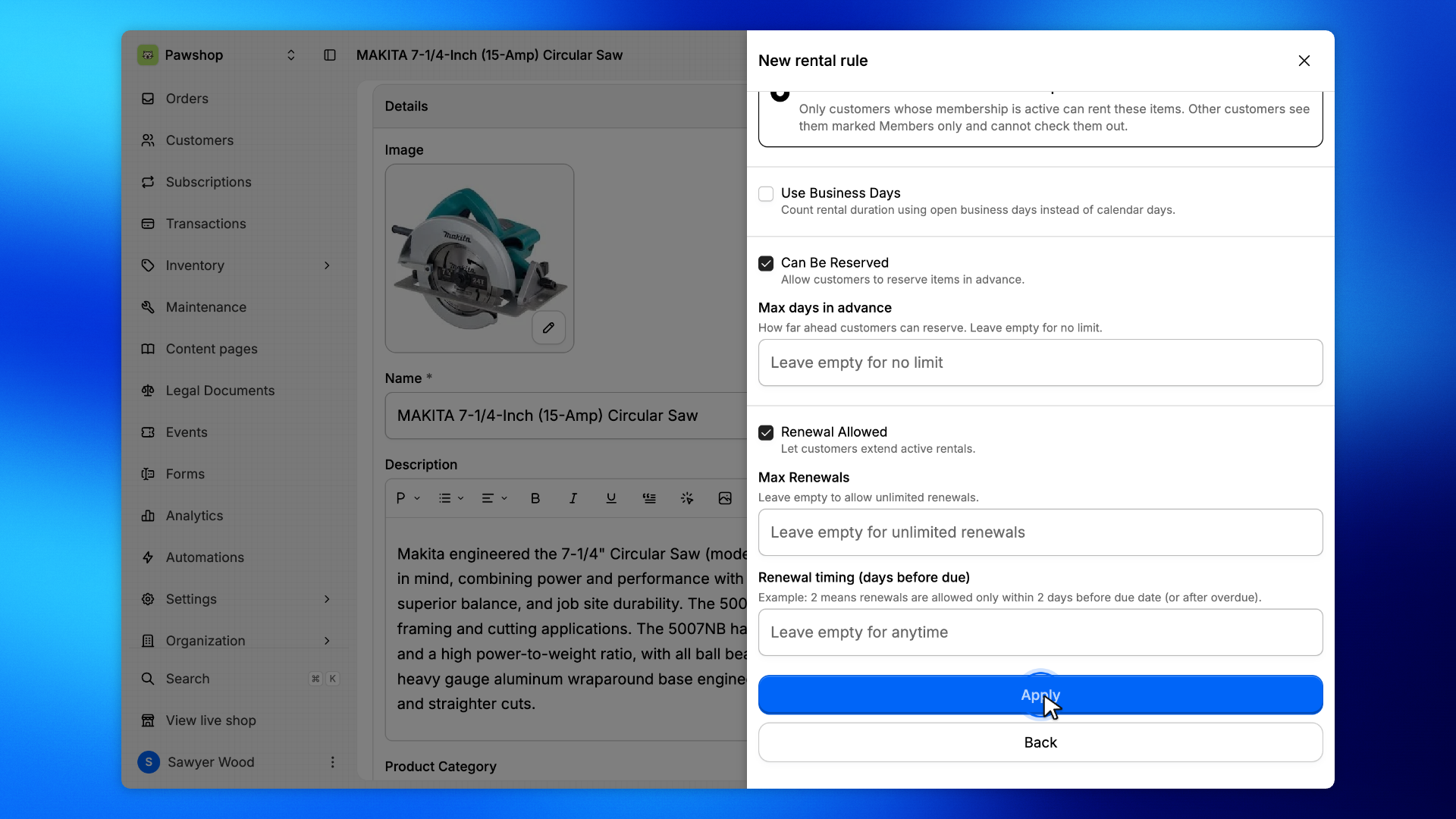The width and height of the screenshot is (1456, 819).
Task: Open the paragraph style dropdown
Action: click(408, 498)
